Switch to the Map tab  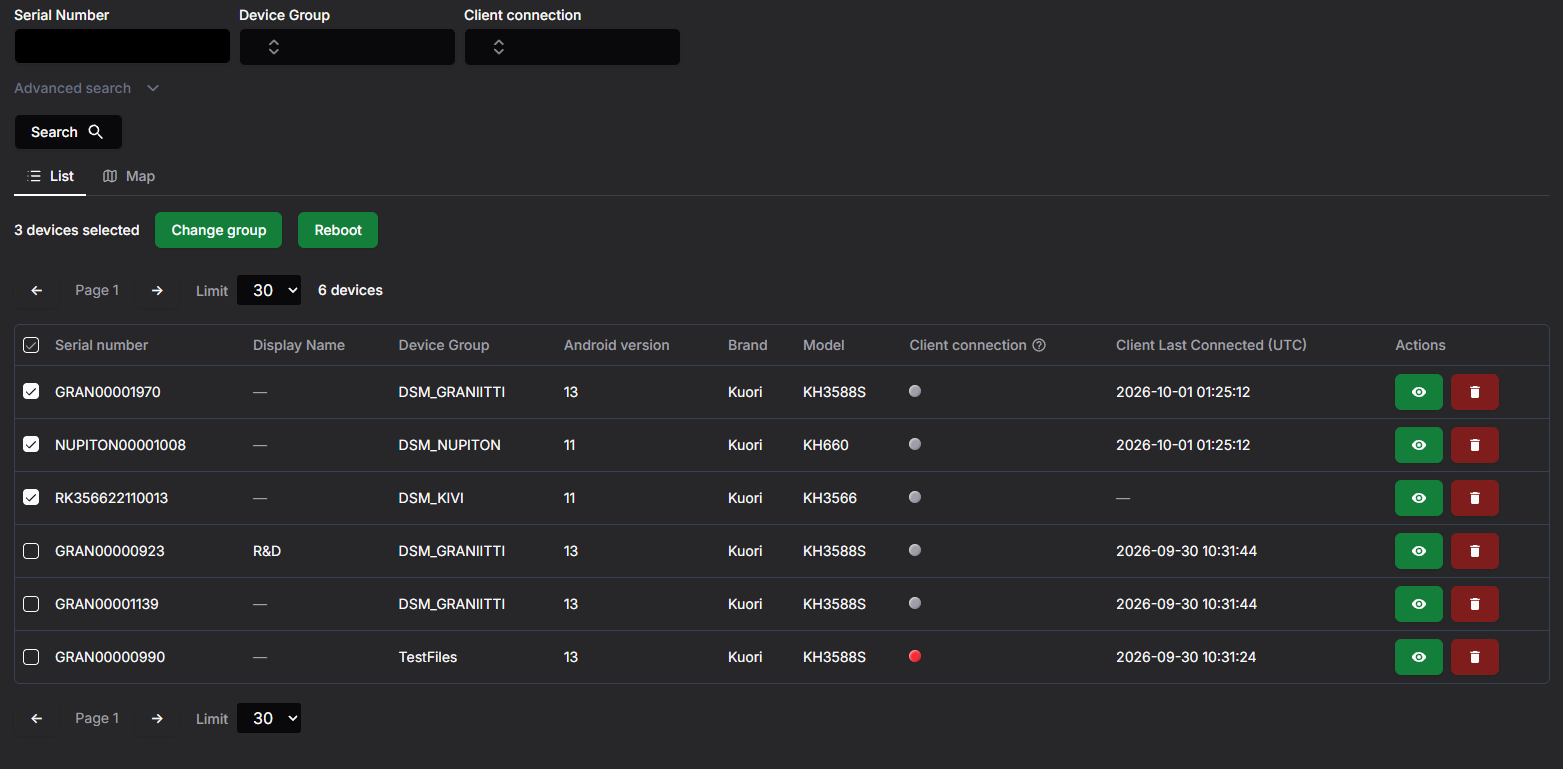129,176
